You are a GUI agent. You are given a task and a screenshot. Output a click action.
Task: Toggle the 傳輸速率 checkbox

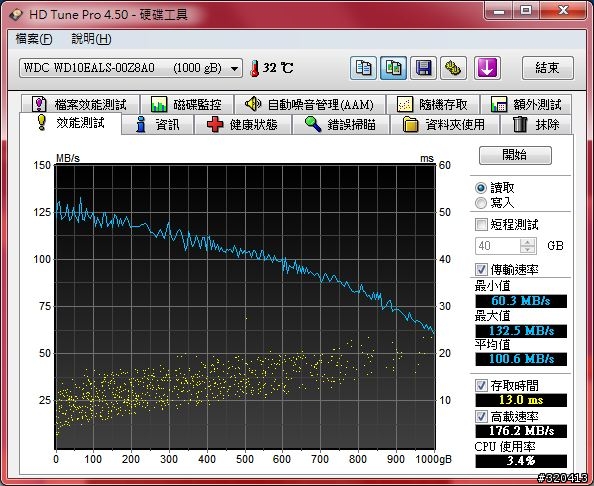pyautogui.click(x=481, y=269)
